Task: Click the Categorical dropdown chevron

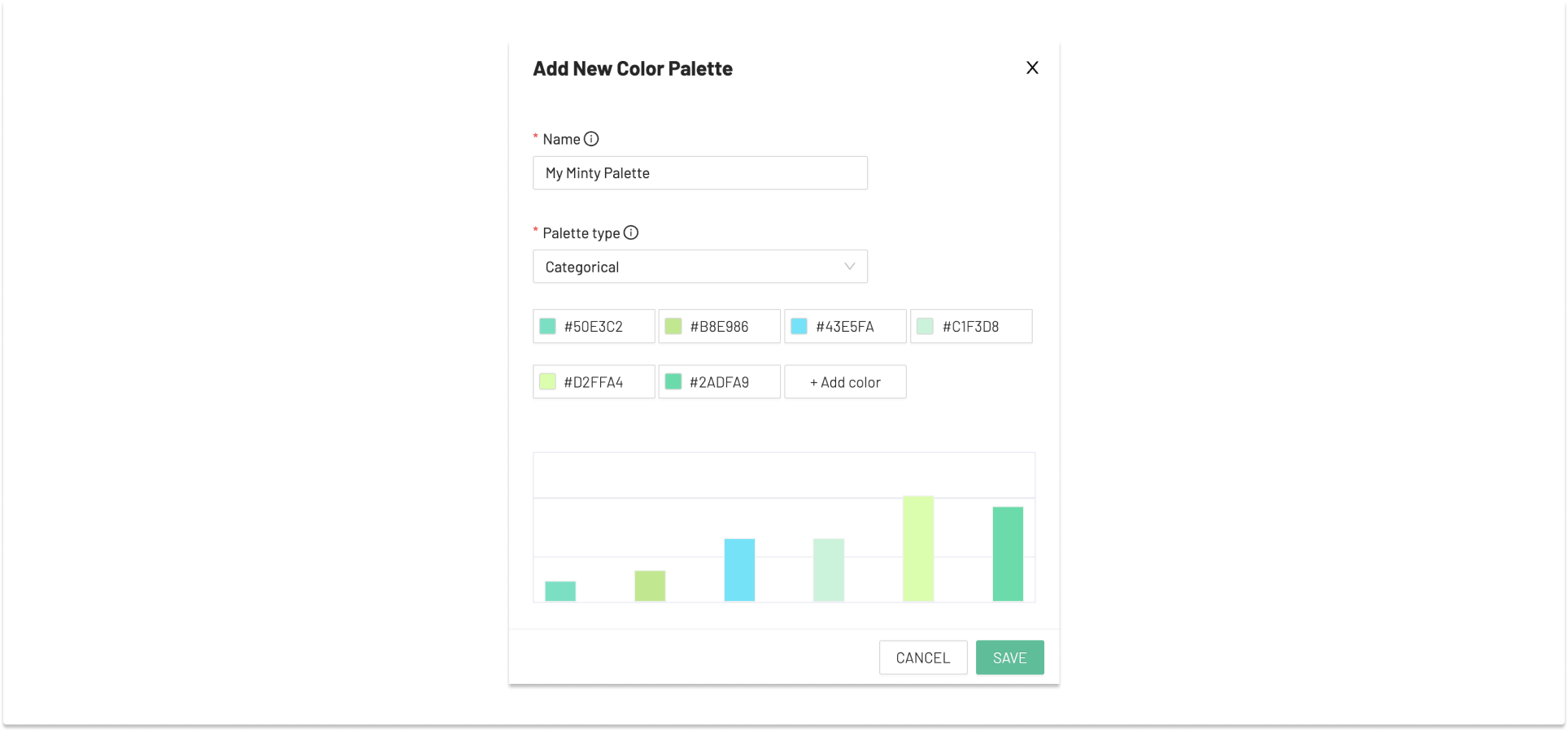Action: (849, 266)
